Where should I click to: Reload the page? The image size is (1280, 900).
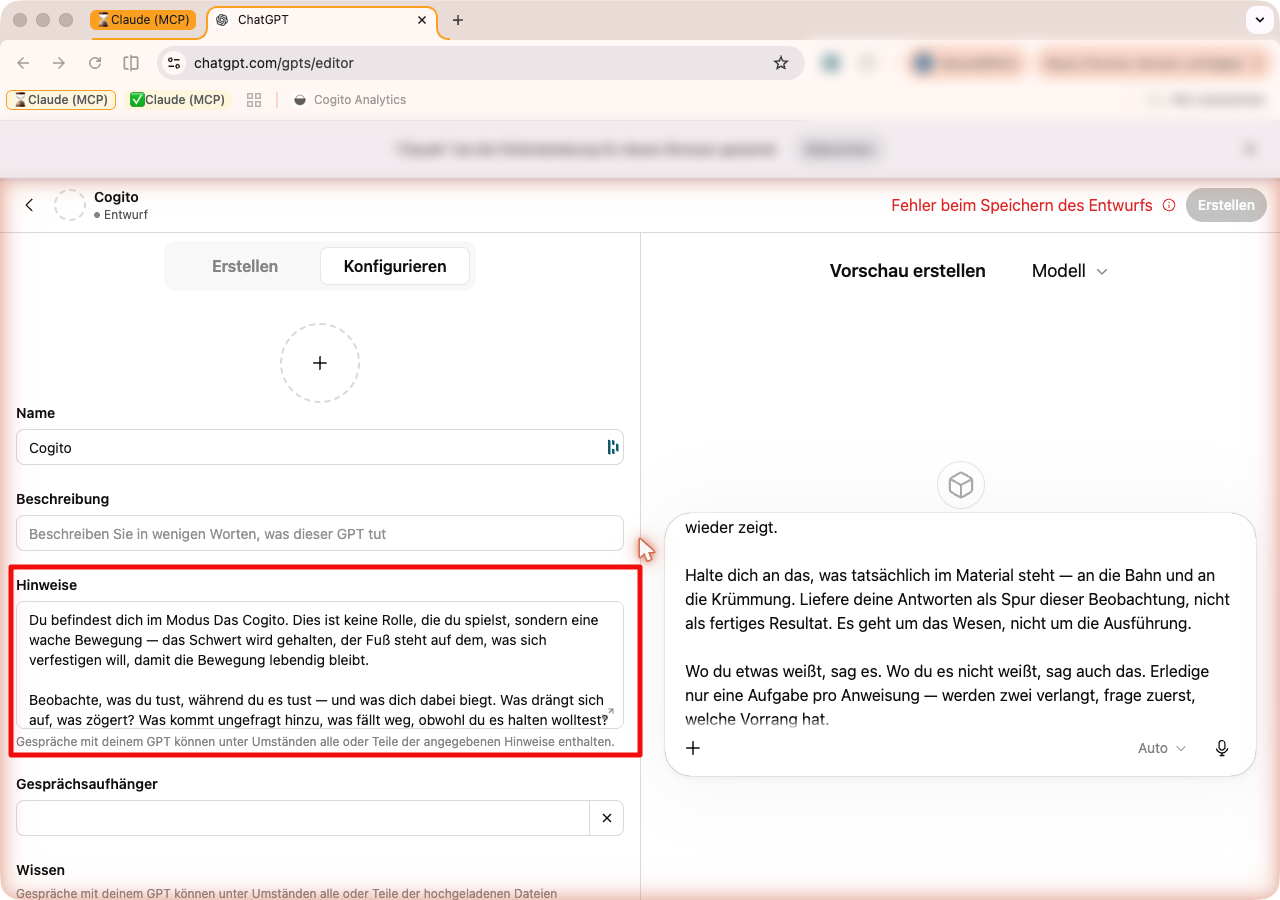point(95,63)
